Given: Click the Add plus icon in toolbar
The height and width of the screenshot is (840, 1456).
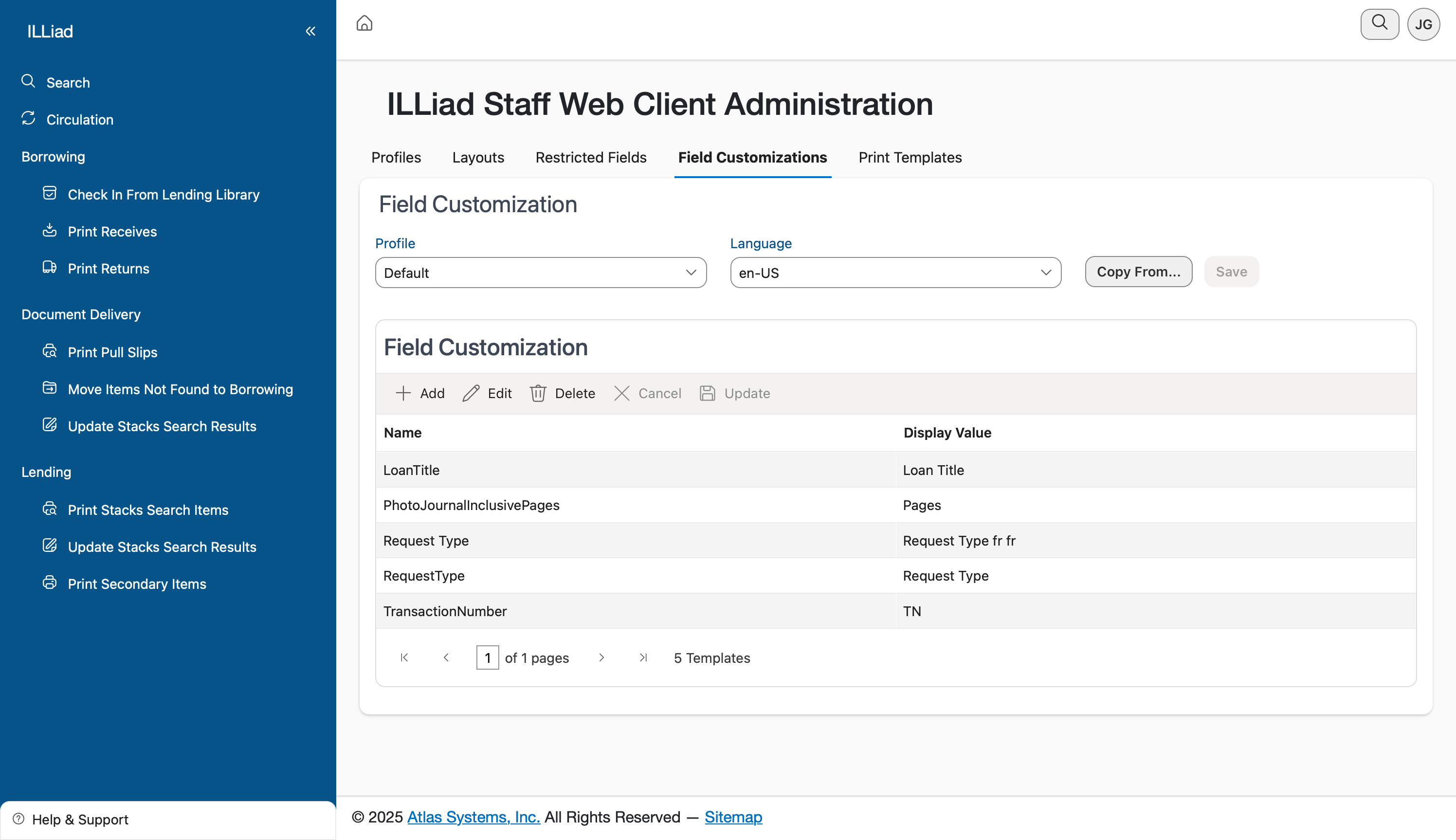Looking at the screenshot, I should (x=403, y=393).
